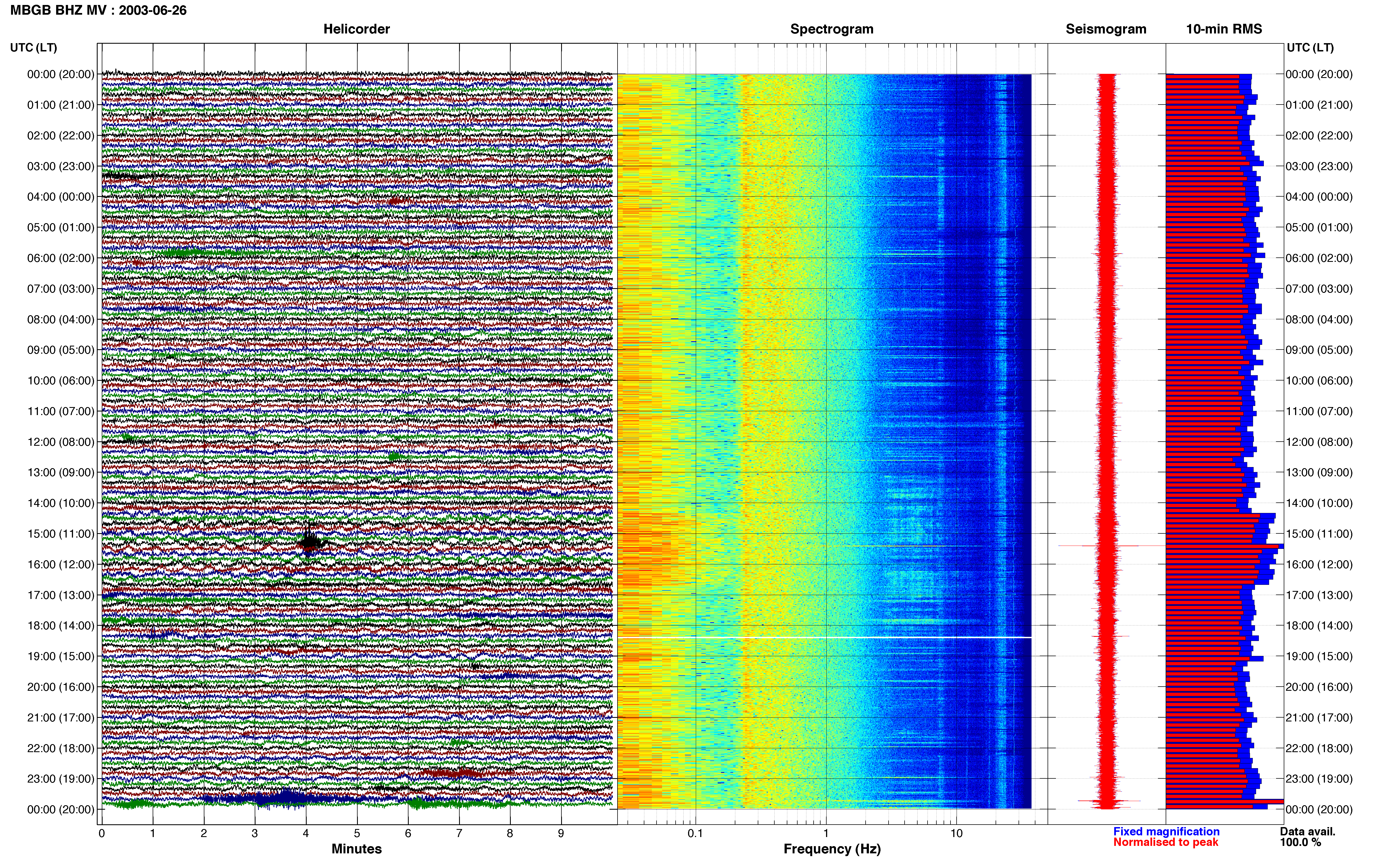
Task: Click the 'Minutes' x-axis label
Action: click(x=356, y=849)
